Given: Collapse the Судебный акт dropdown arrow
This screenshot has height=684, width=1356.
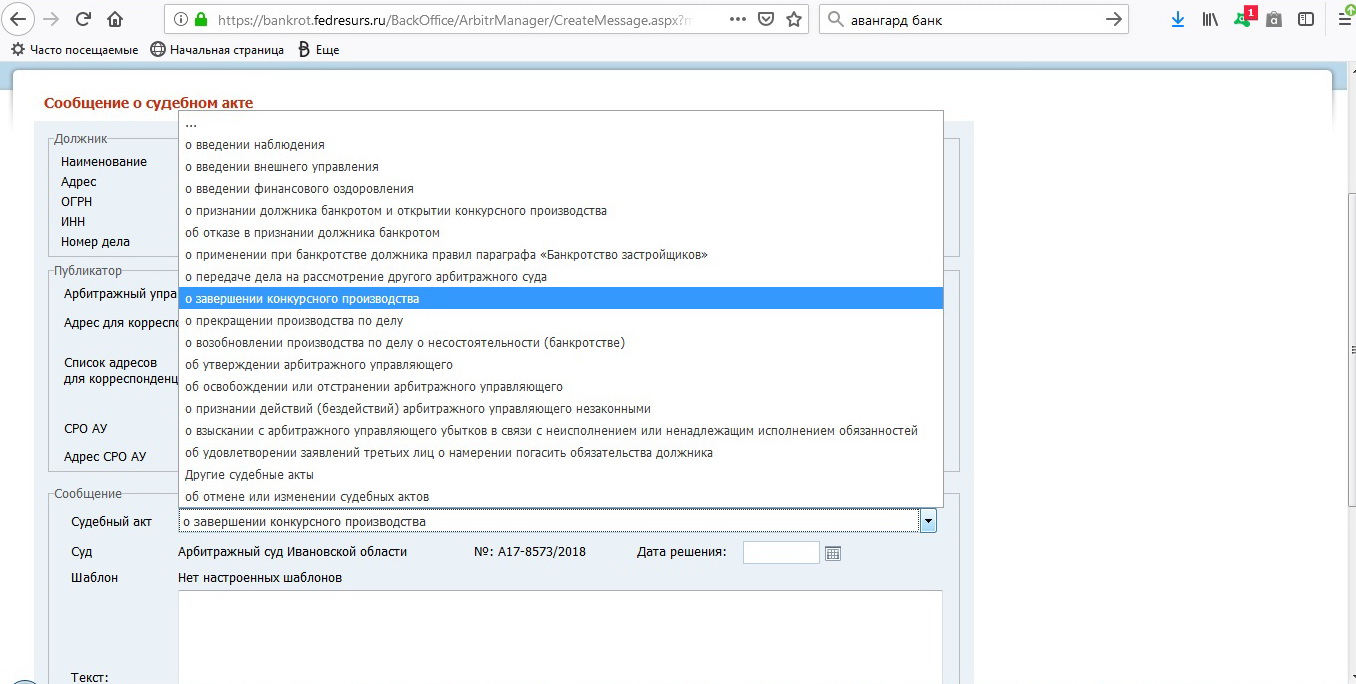Looking at the screenshot, I should pos(927,521).
